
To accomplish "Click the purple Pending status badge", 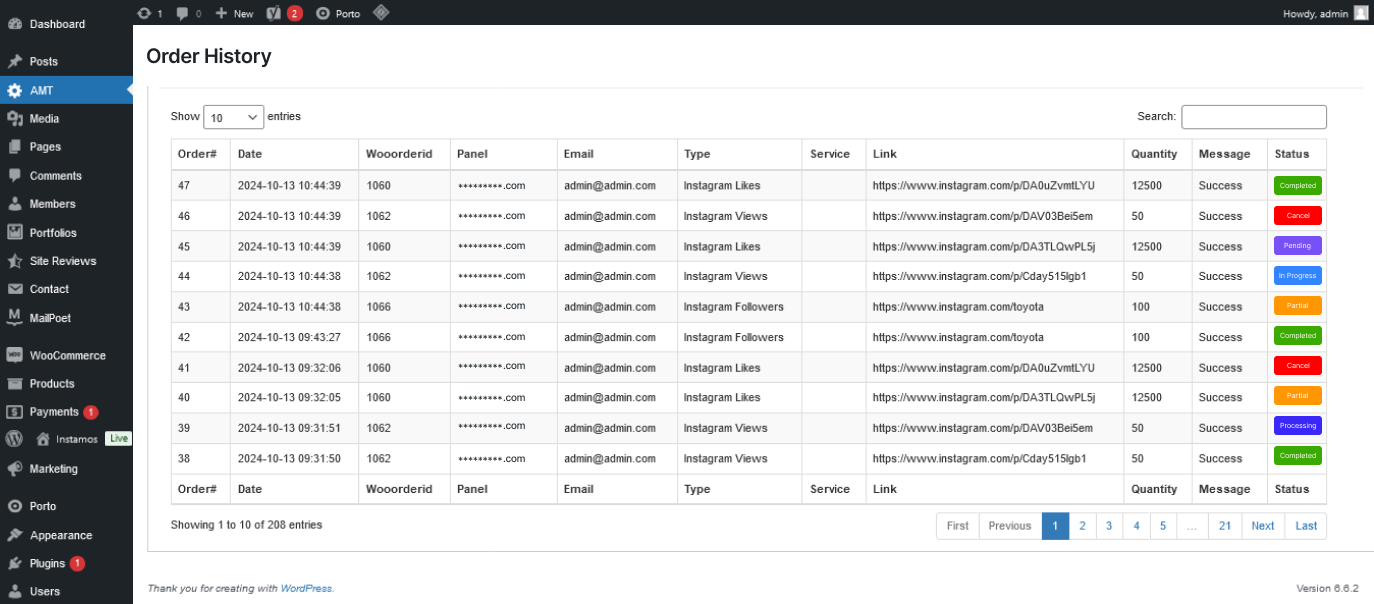I will [x=1297, y=246].
